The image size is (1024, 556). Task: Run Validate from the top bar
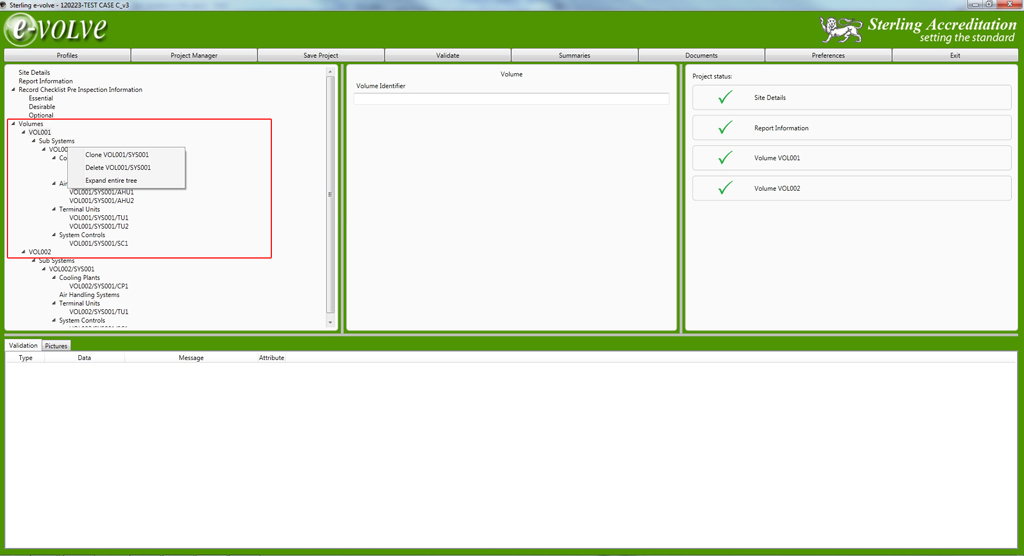coord(447,56)
